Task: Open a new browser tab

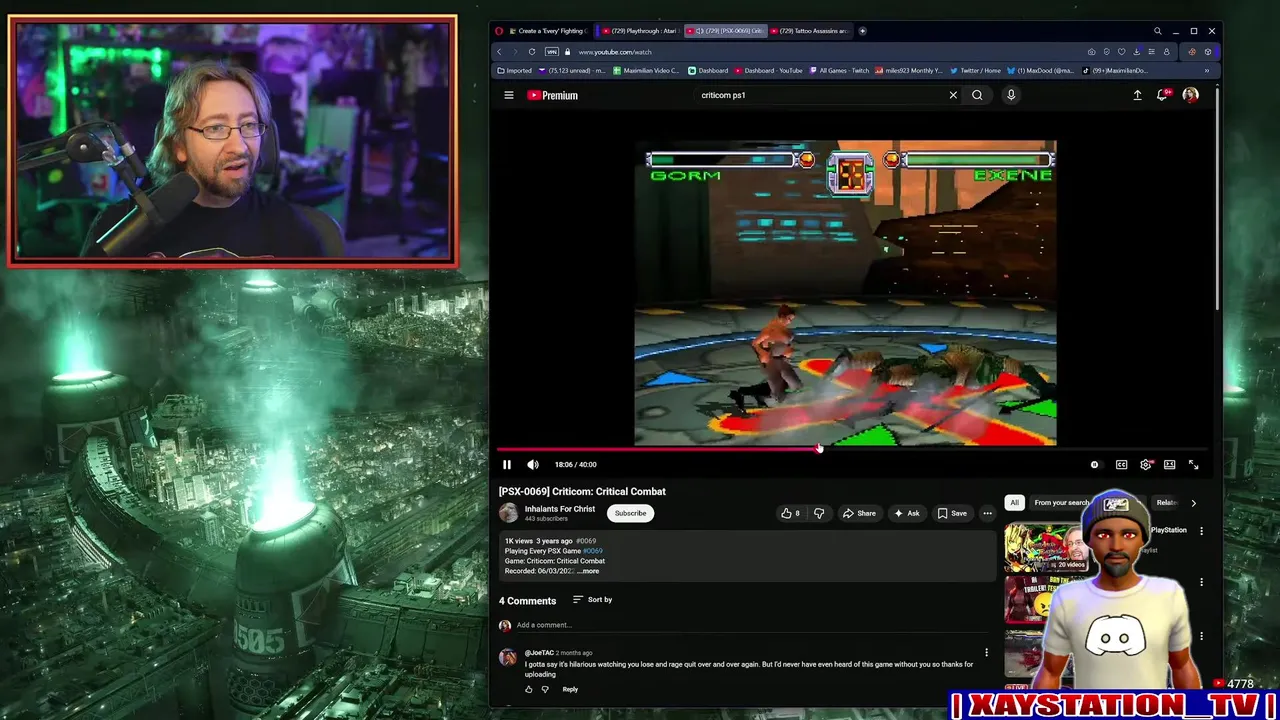Action: coord(862,31)
